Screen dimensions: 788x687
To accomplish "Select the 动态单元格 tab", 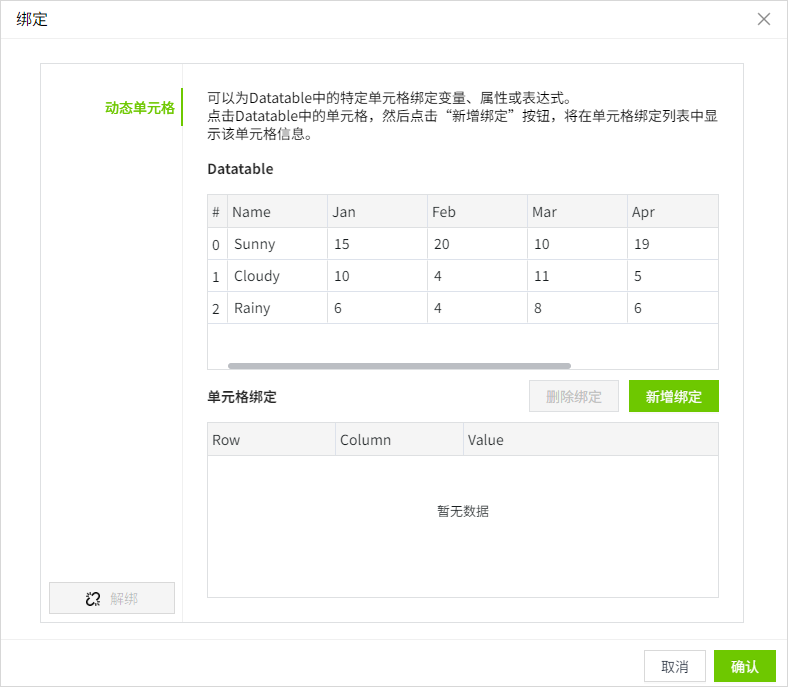I will coord(139,108).
